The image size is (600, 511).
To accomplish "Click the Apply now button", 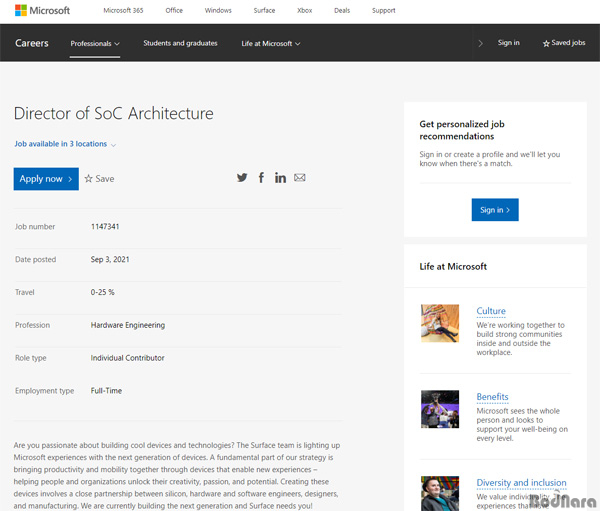I will [x=46, y=179].
